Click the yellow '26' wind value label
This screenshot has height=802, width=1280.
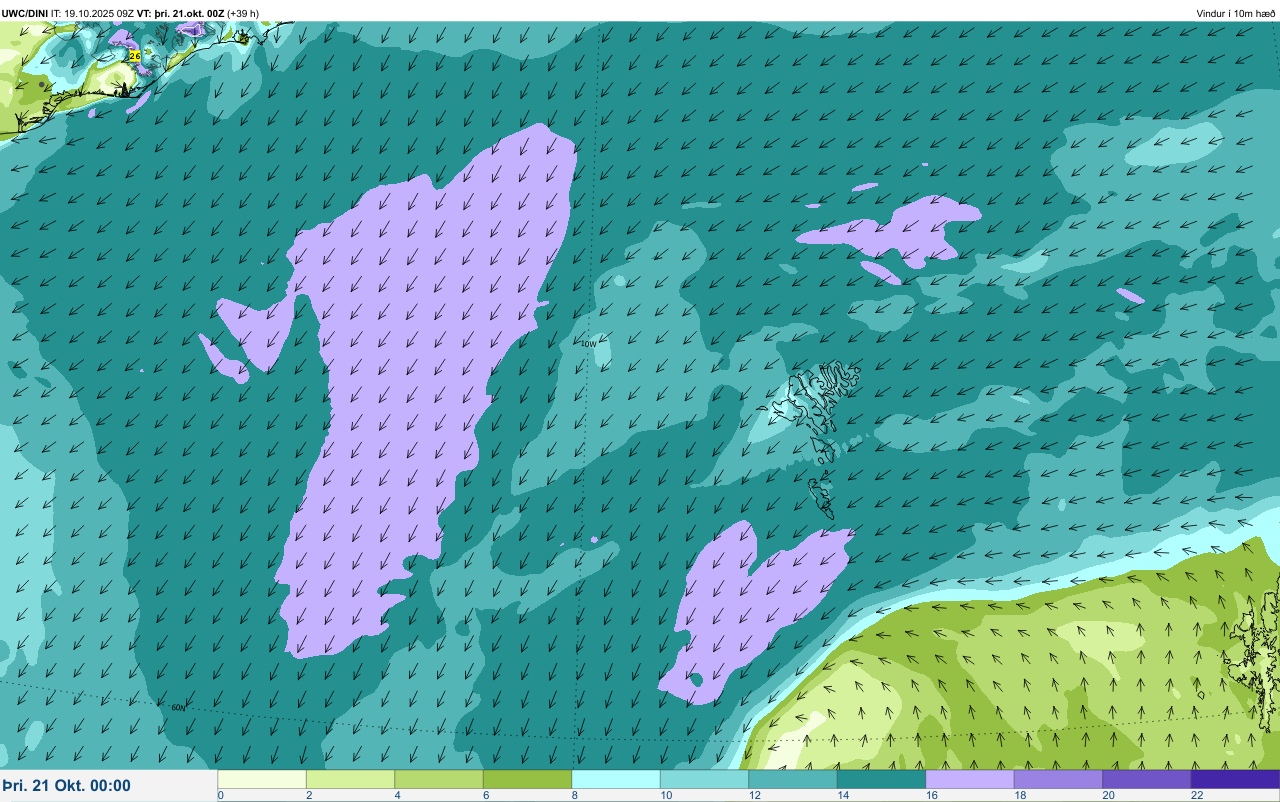coord(135,56)
